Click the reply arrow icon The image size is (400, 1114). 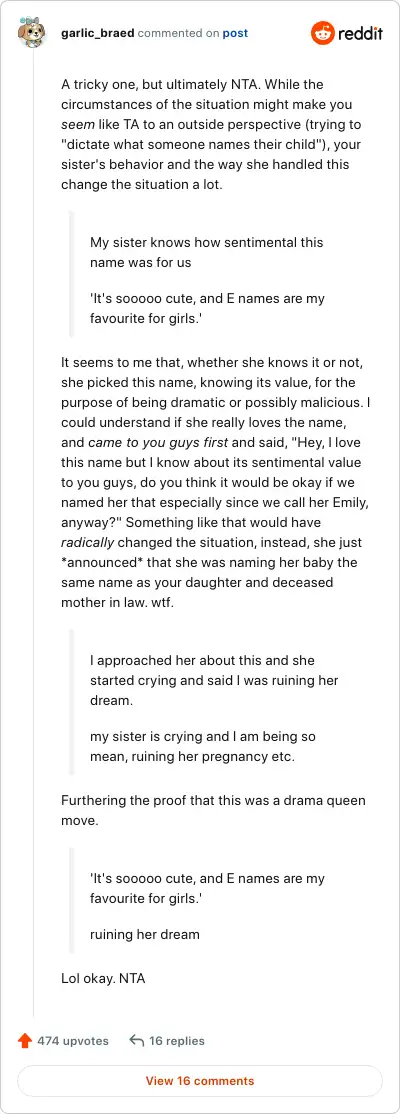click(x=136, y=1041)
